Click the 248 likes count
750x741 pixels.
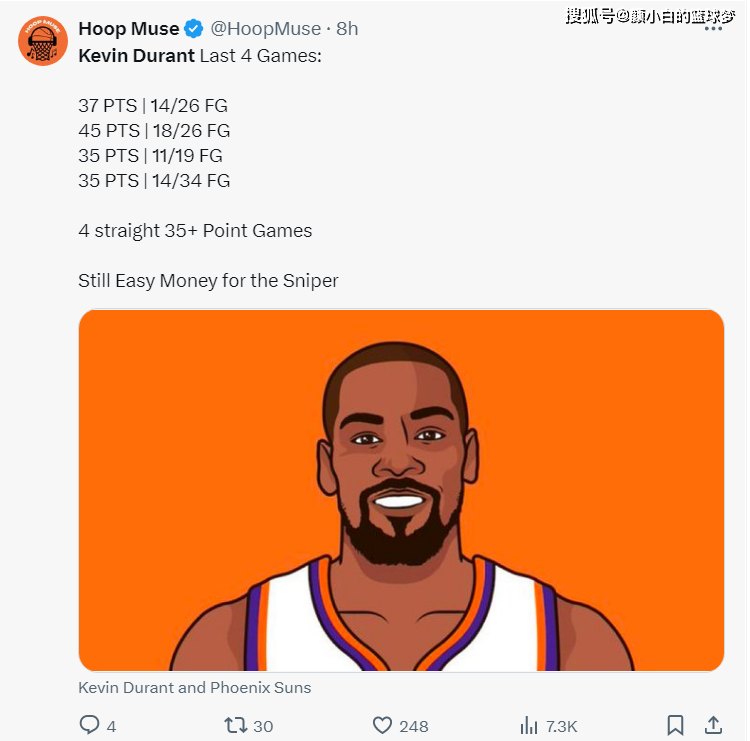[x=414, y=726]
